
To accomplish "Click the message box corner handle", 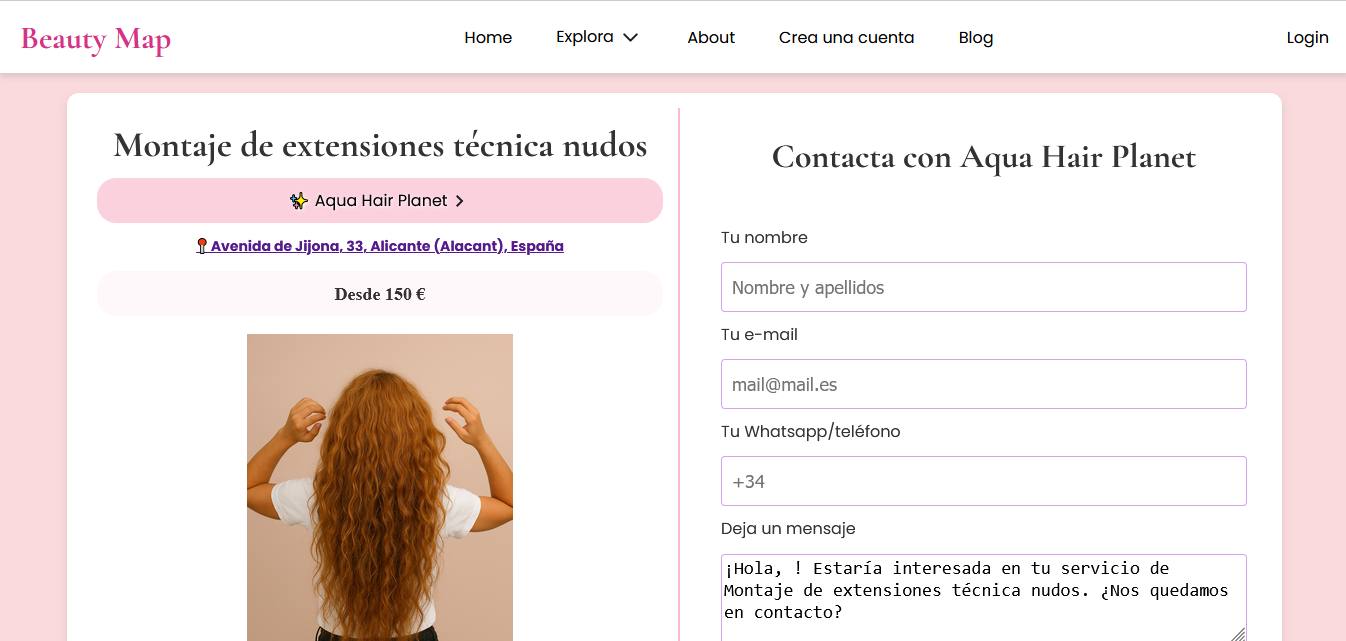I will [1238, 634].
